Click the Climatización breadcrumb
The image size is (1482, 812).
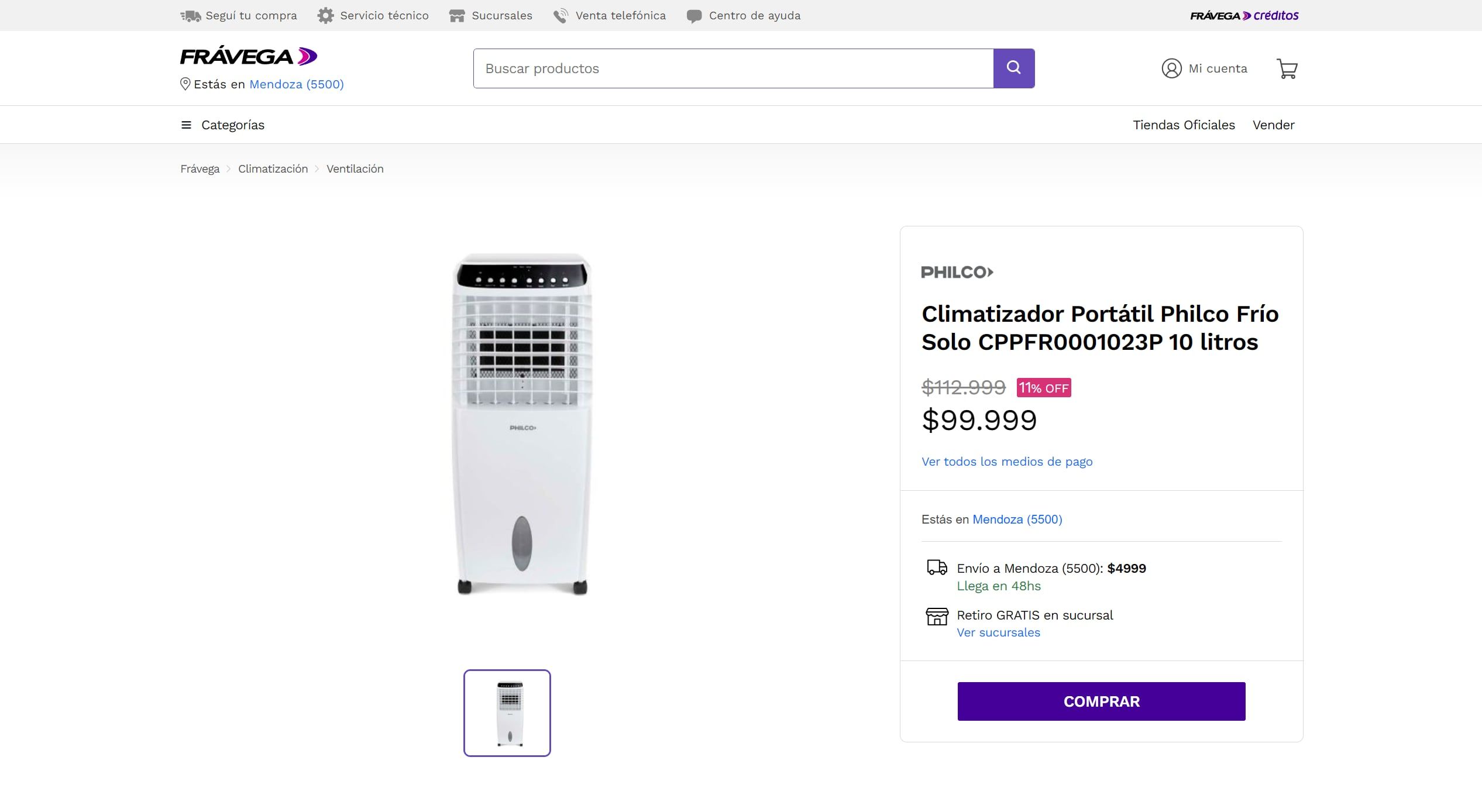(x=273, y=168)
